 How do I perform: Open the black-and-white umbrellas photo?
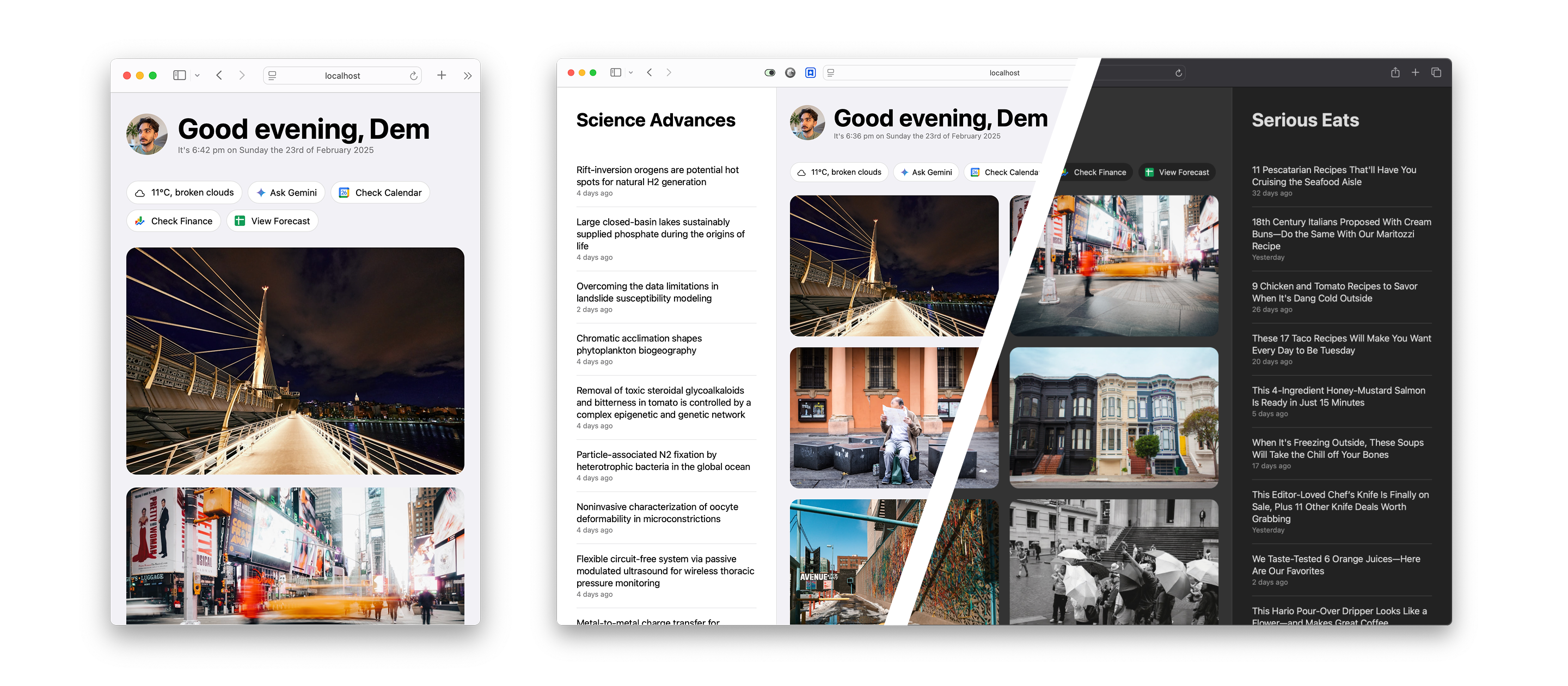[x=1114, y=562]
